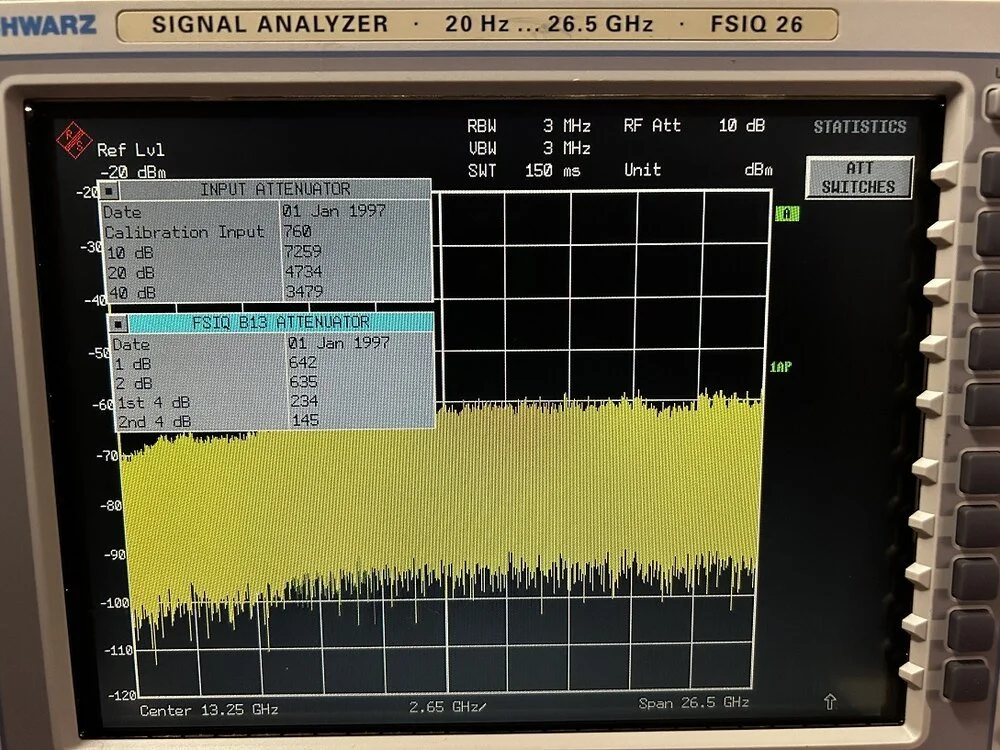Click the FSIQ B13 ATTENUATOR window menu icon
This screenshot has height=750, width=1000.
(117, 322)
